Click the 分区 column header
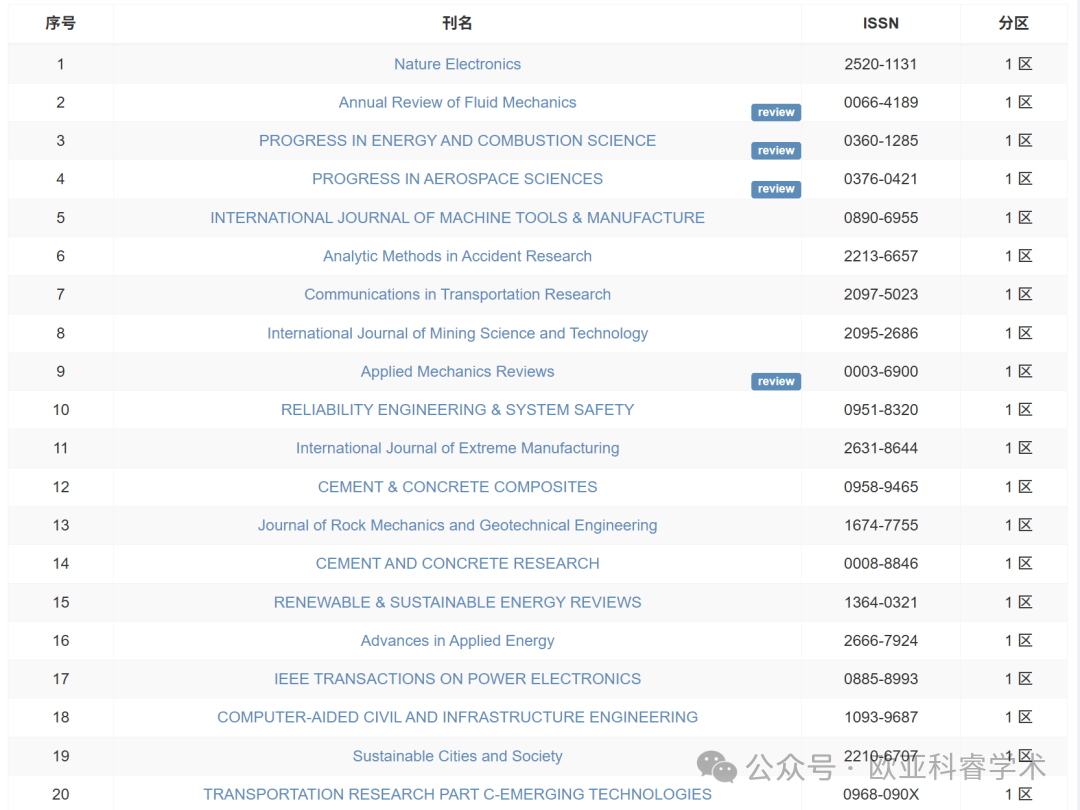 point(1014,23)
